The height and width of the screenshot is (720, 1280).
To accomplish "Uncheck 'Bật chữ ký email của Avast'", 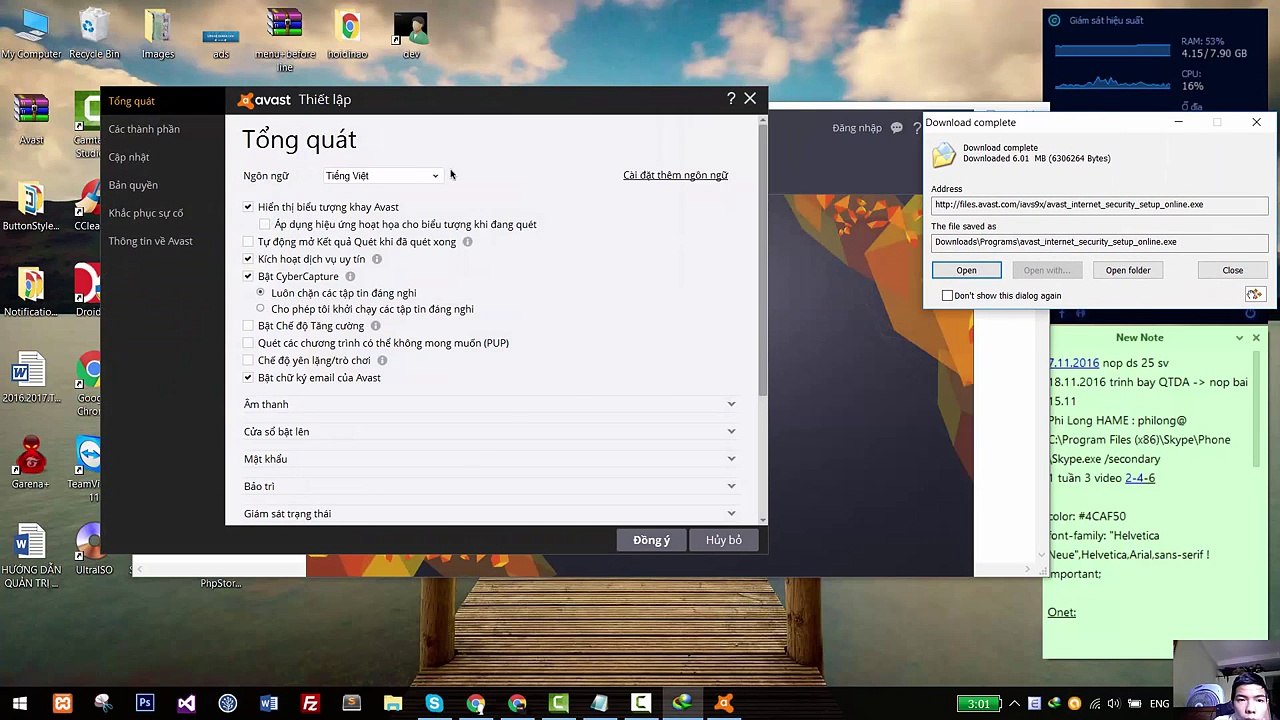I will tap(248, 378).
